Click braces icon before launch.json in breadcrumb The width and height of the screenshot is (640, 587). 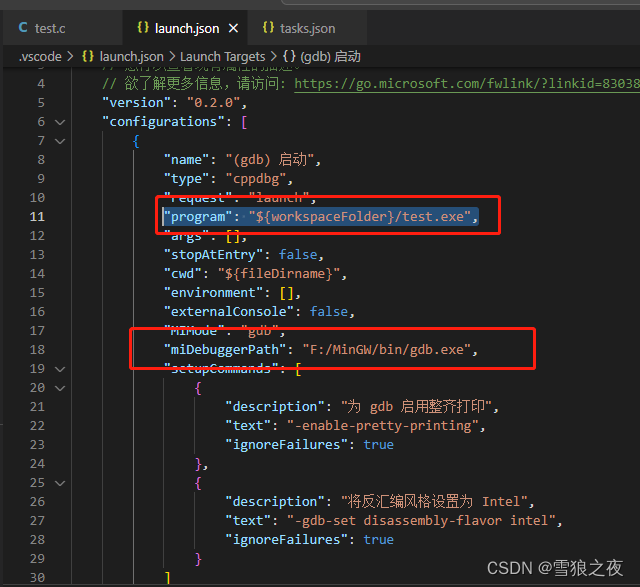[x=88, y=56]
